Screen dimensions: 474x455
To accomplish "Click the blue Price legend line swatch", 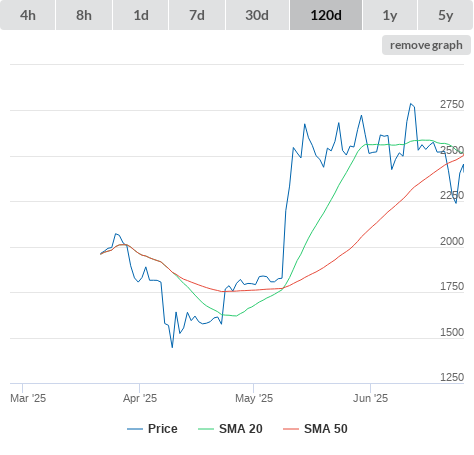I will [135, 429].
